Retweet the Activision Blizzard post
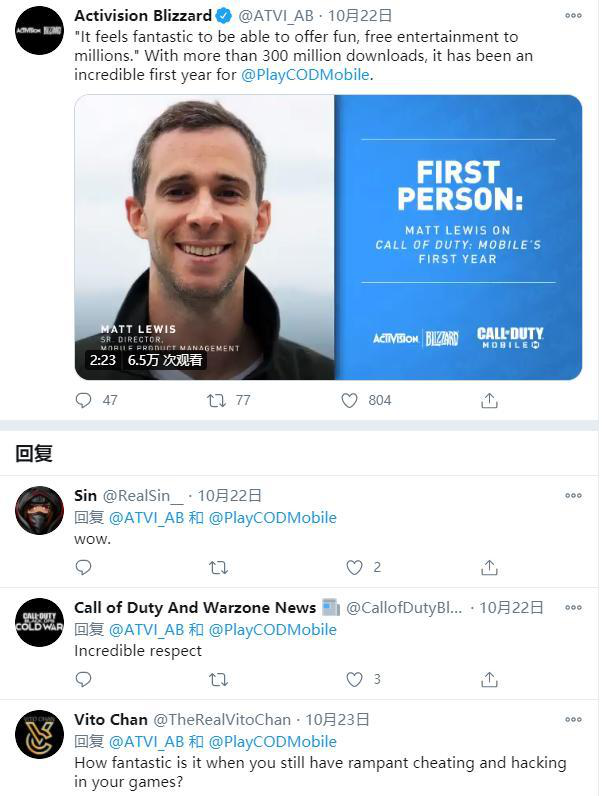This screenshot has height=796, width=606. pos(217,401)
